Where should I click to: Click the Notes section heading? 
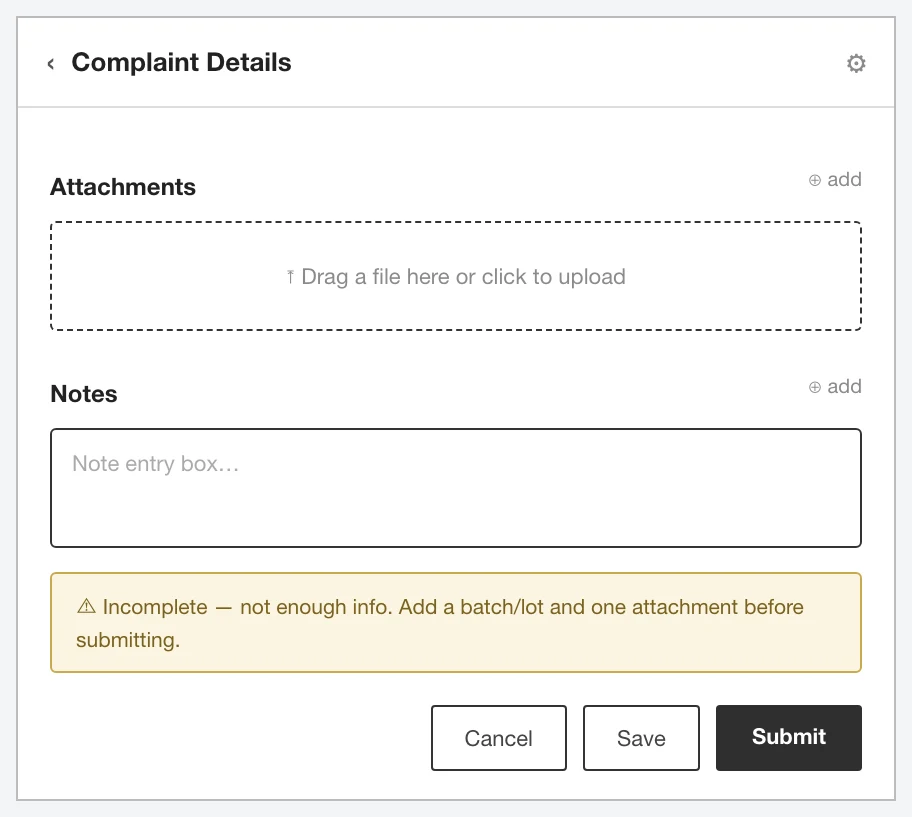[x=84, y=394]
